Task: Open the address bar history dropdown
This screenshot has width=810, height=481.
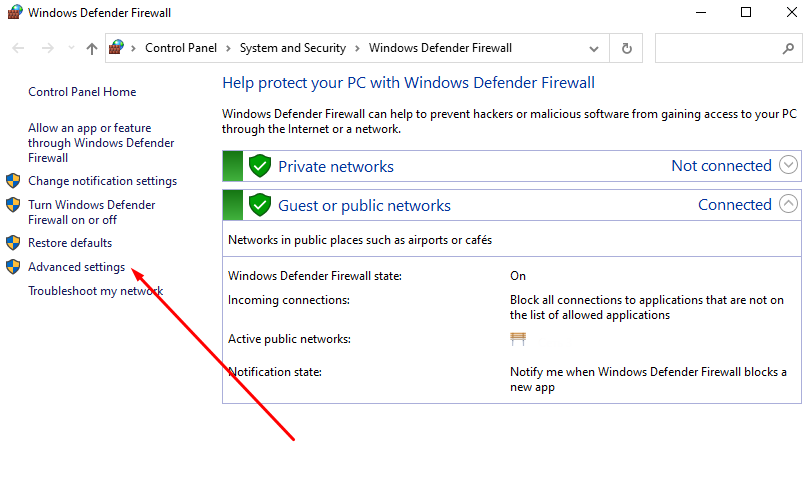Action: 594,49
